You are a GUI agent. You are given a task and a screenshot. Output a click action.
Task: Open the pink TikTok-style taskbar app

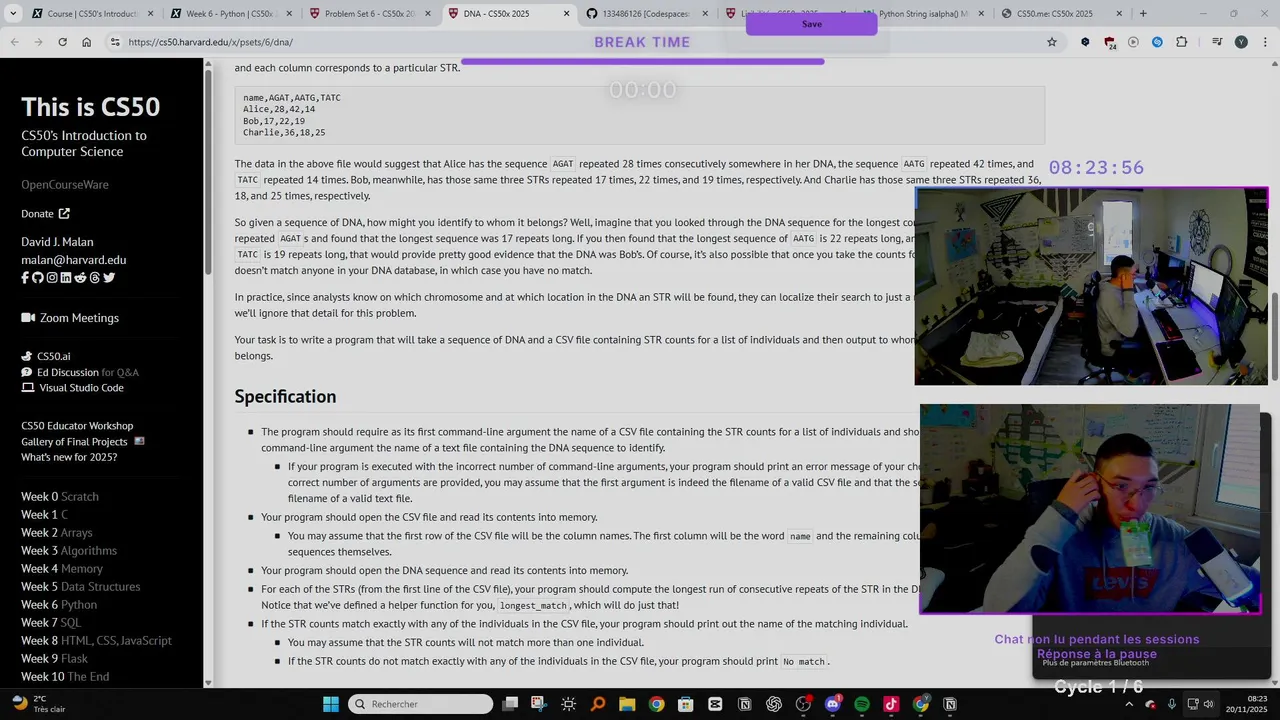point(891,704)
